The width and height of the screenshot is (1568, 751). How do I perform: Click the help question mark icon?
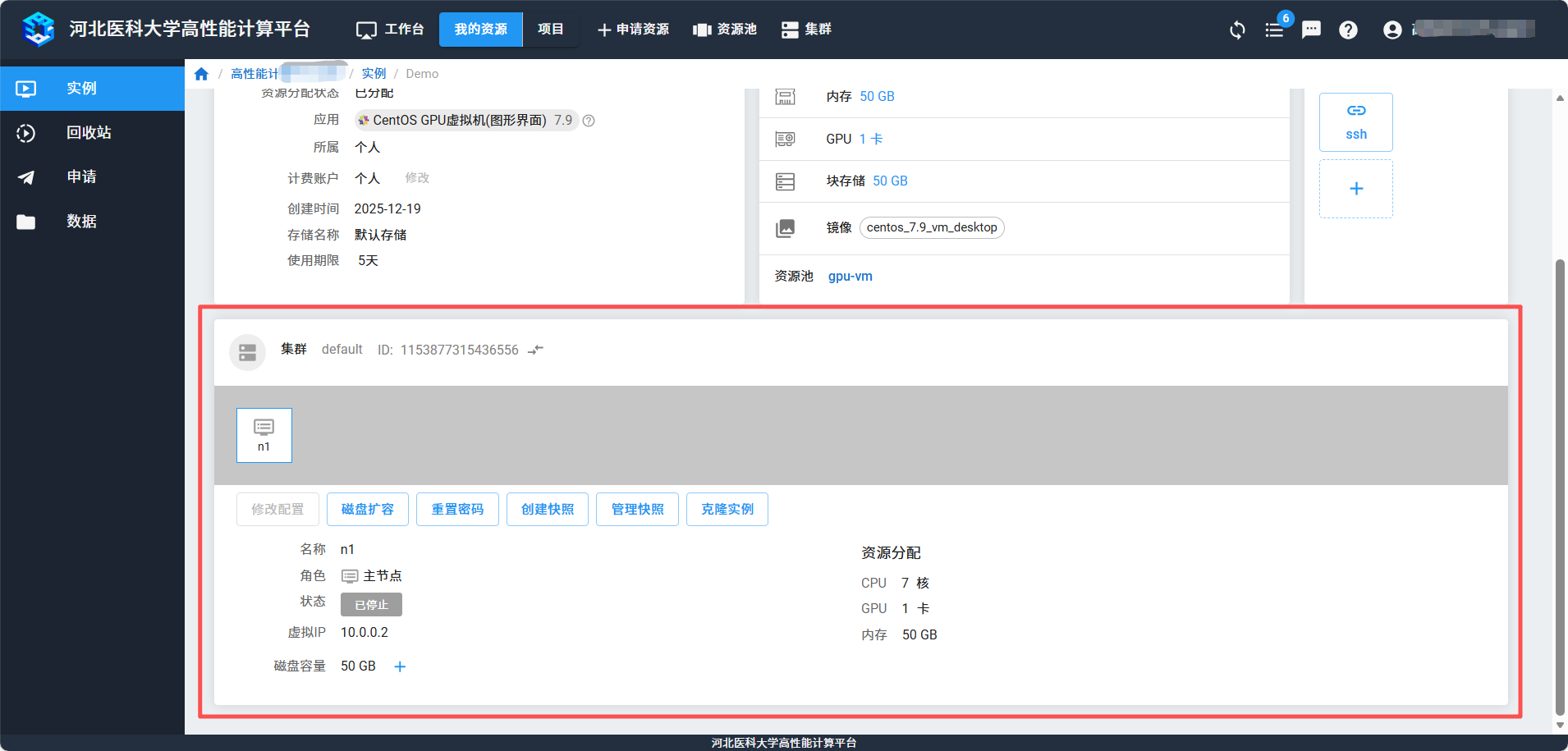[x=1348, y=30]
